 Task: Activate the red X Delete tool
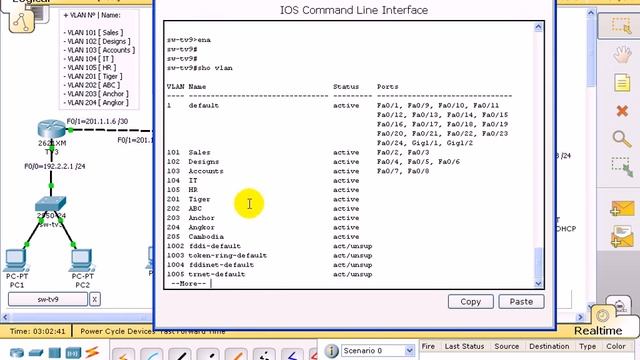[622, 111]
